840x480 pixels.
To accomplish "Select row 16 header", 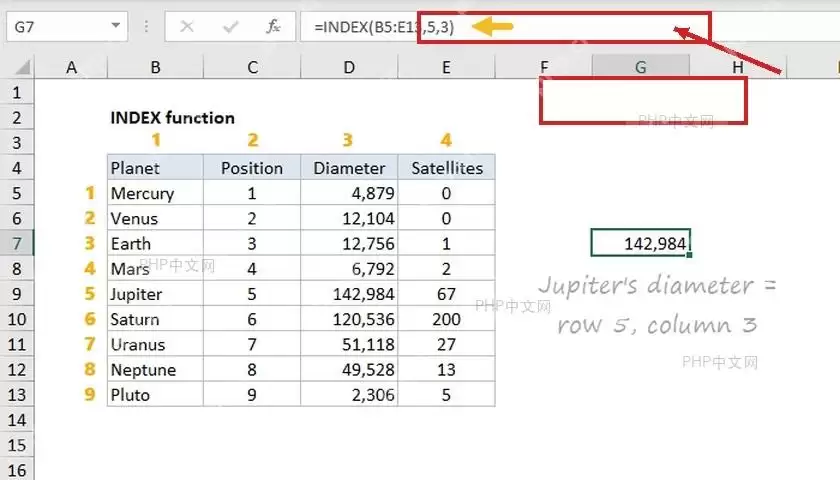I will [x=17, y=470].
